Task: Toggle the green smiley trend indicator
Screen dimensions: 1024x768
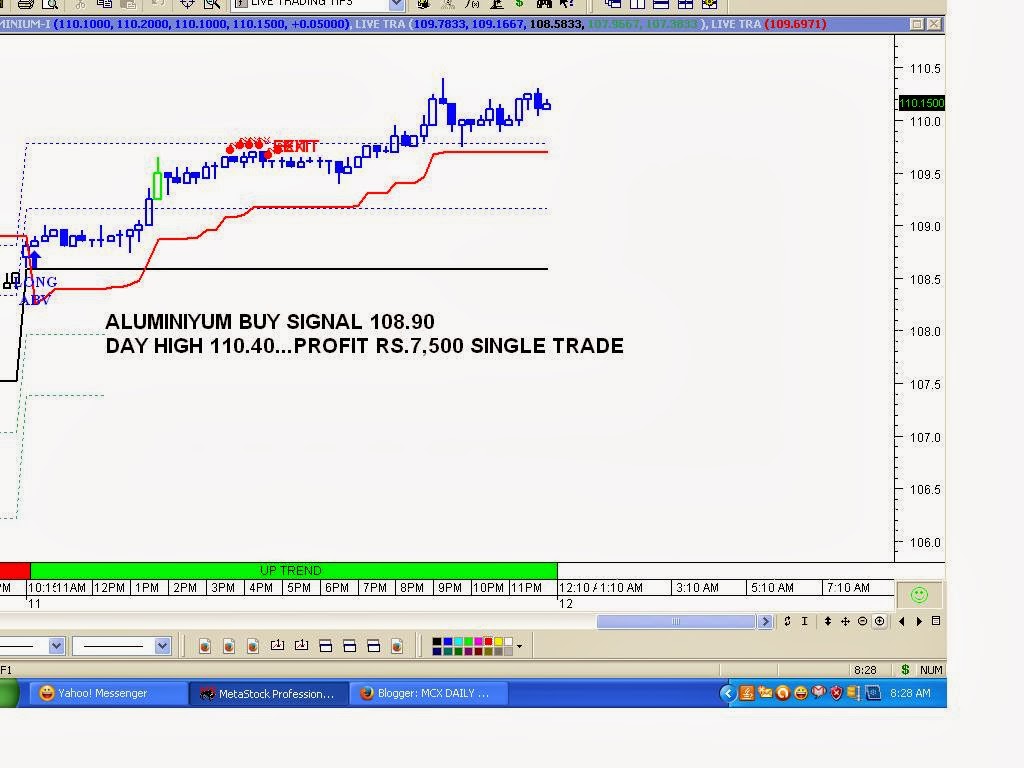Action: tap(918, 594)
